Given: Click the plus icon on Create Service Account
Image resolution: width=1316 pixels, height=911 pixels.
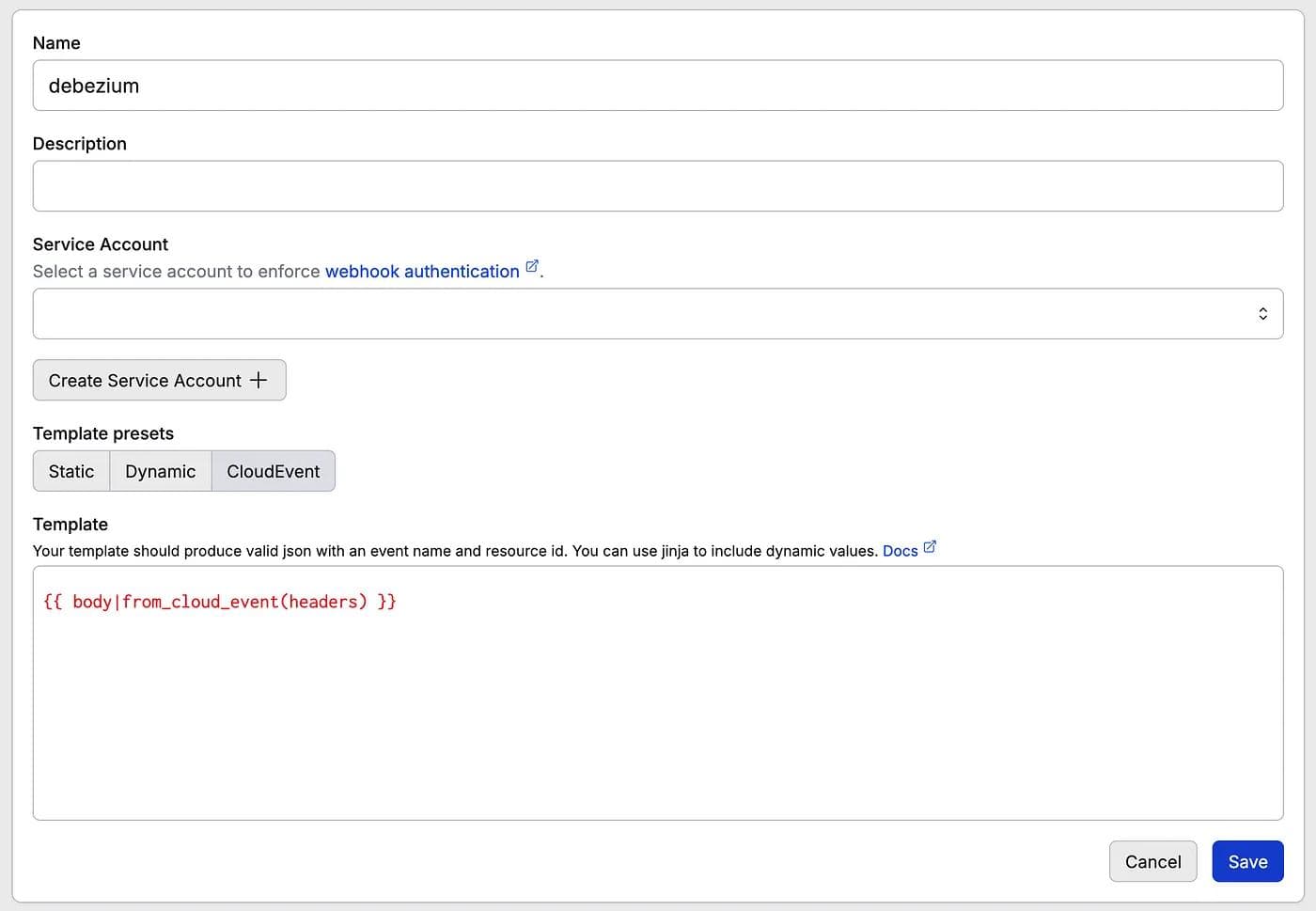Looking at the screenshot, I should click(x=258, y=380).
